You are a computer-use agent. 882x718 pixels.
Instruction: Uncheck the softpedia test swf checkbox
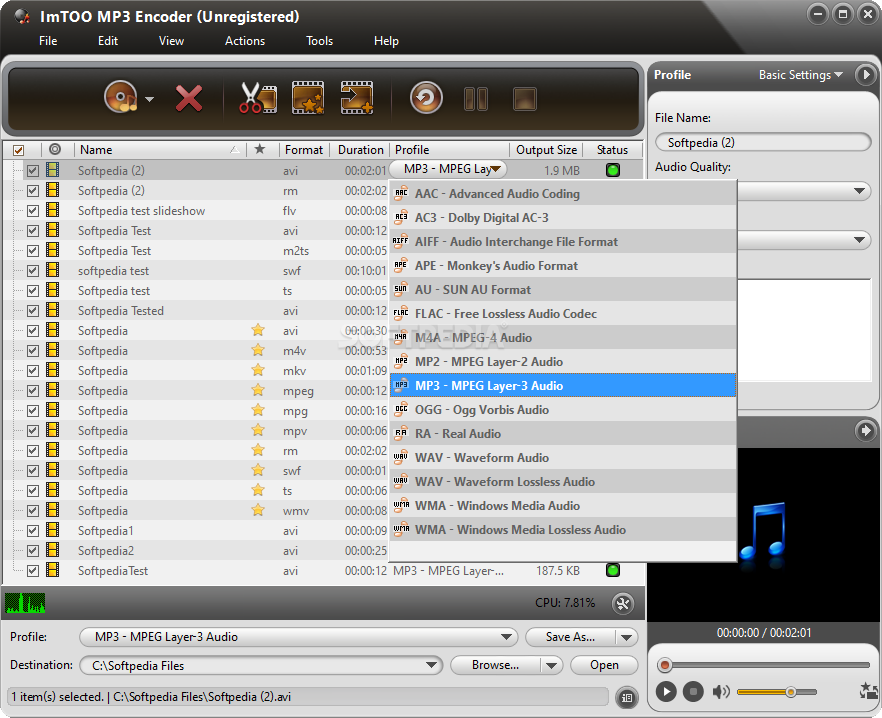pos(33,271)
